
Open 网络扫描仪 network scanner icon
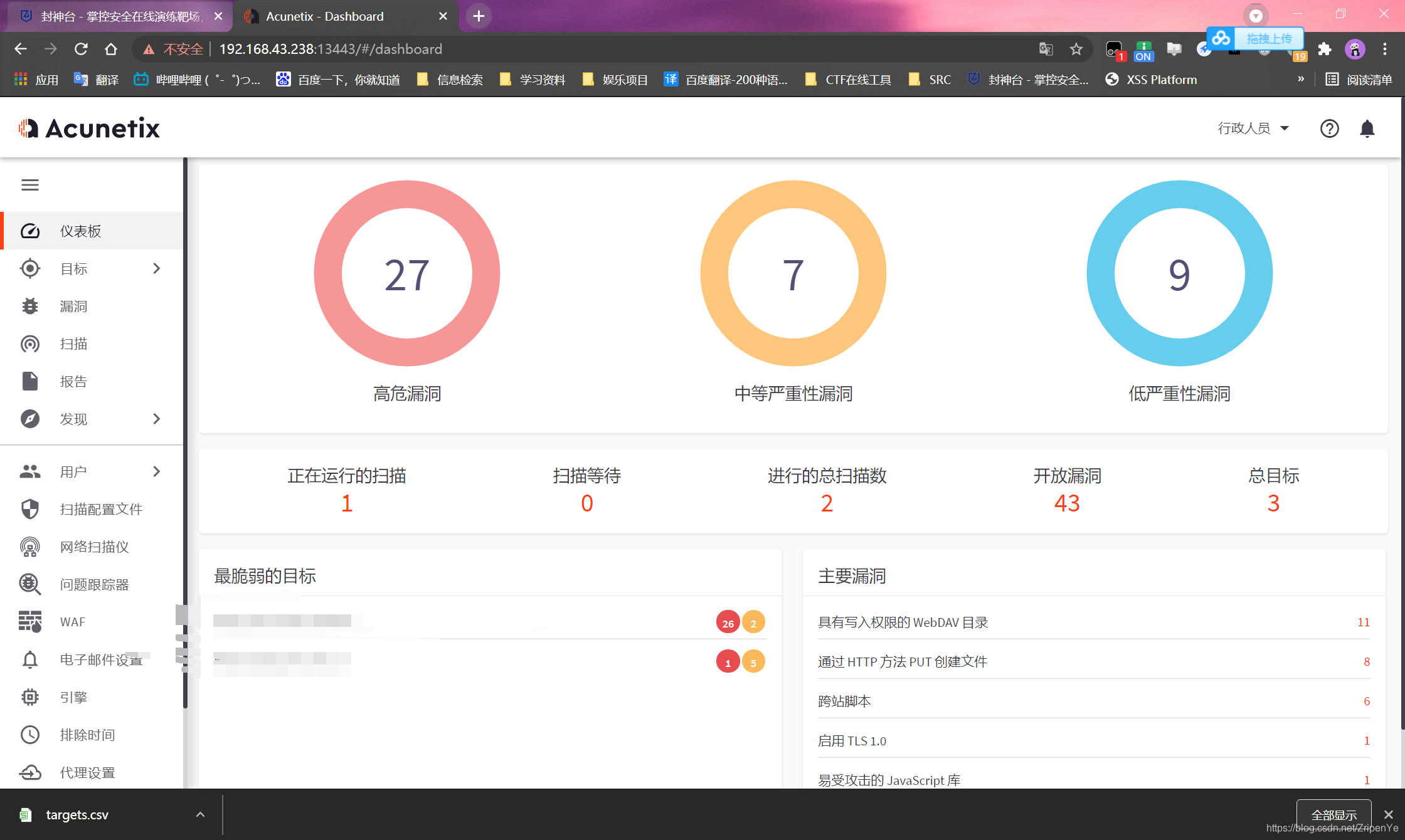[x=30, y=547]
